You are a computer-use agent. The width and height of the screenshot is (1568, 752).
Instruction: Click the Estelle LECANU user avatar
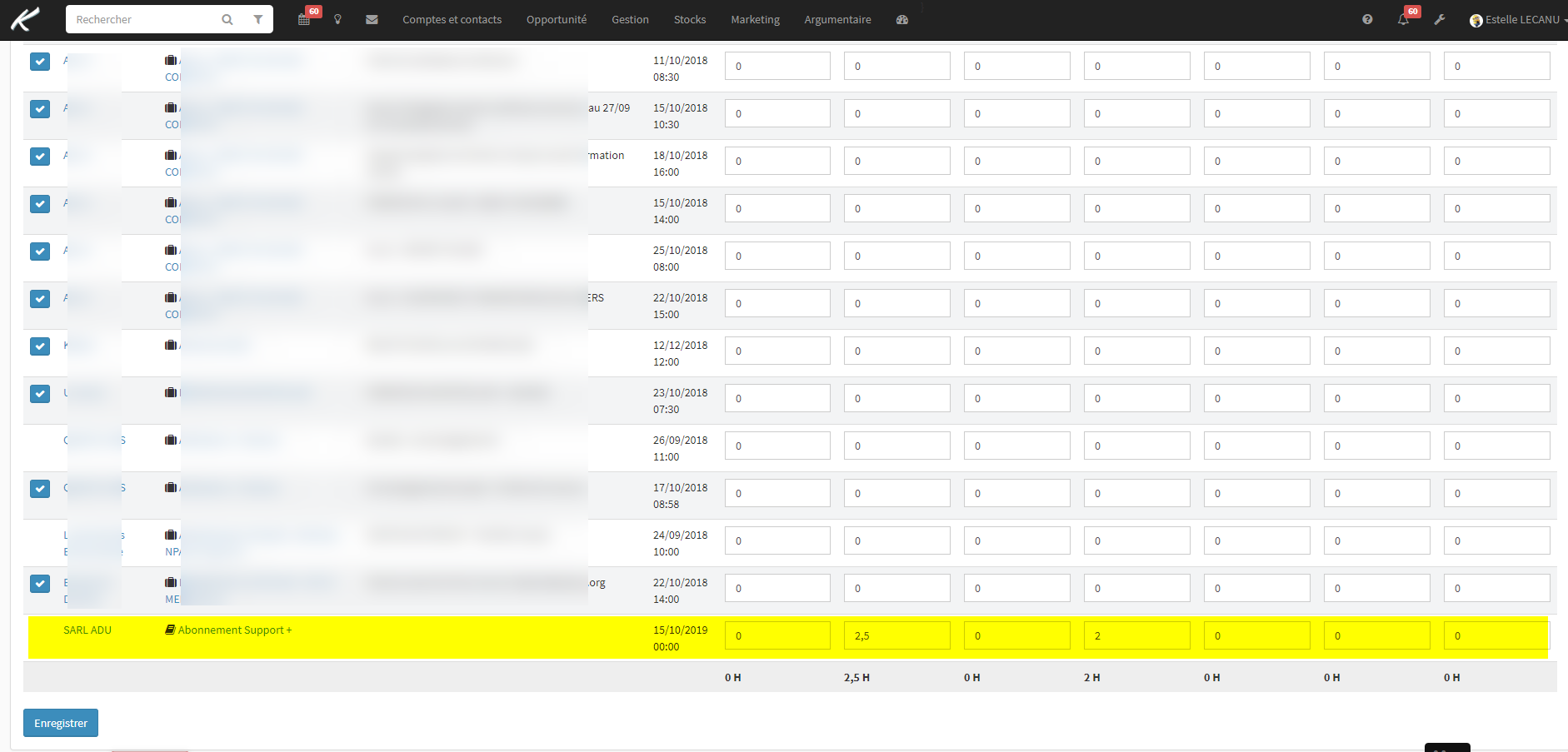pyautogui.click(x=1476, y=20)
